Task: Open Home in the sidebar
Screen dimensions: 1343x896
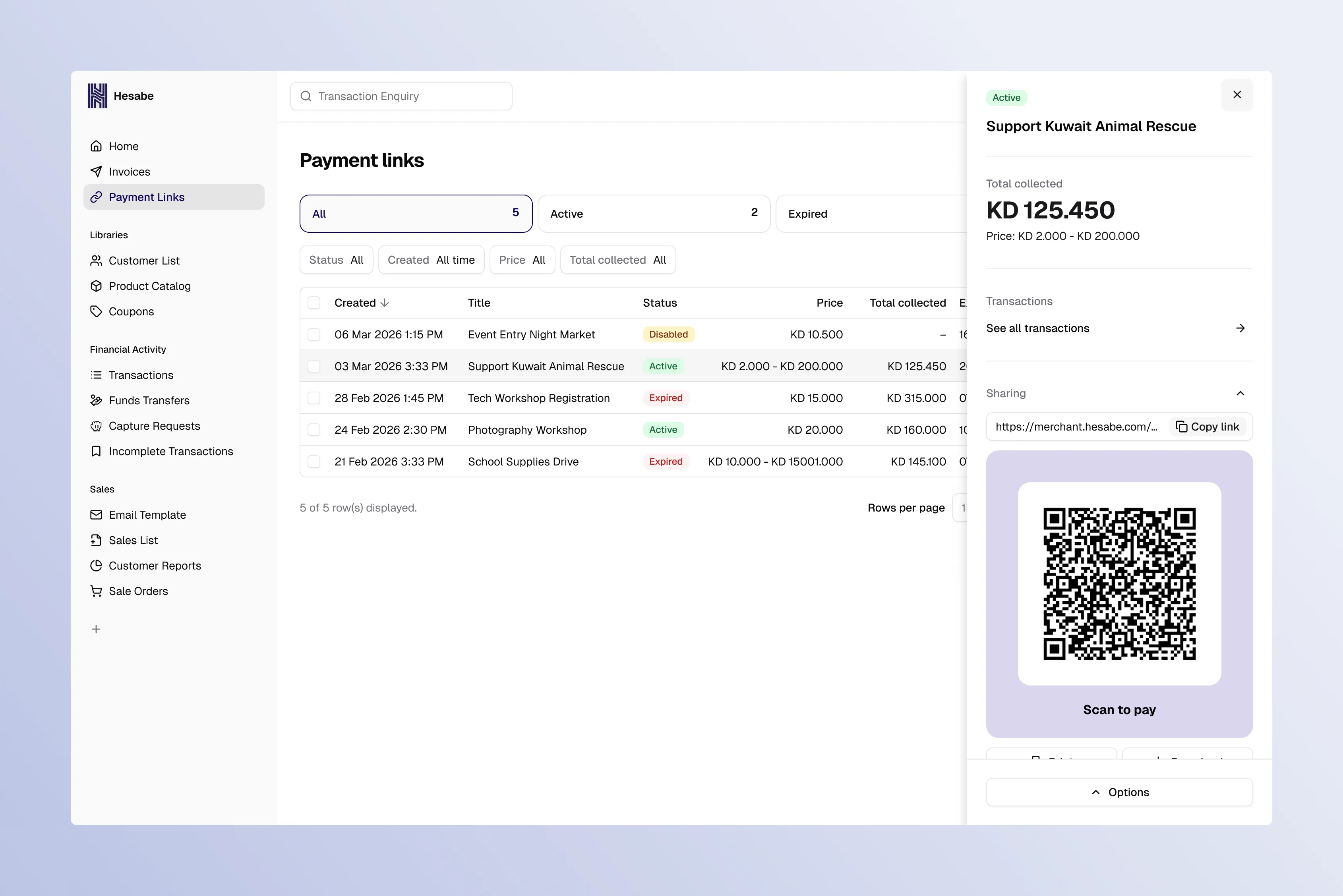Action: point(174,146)
